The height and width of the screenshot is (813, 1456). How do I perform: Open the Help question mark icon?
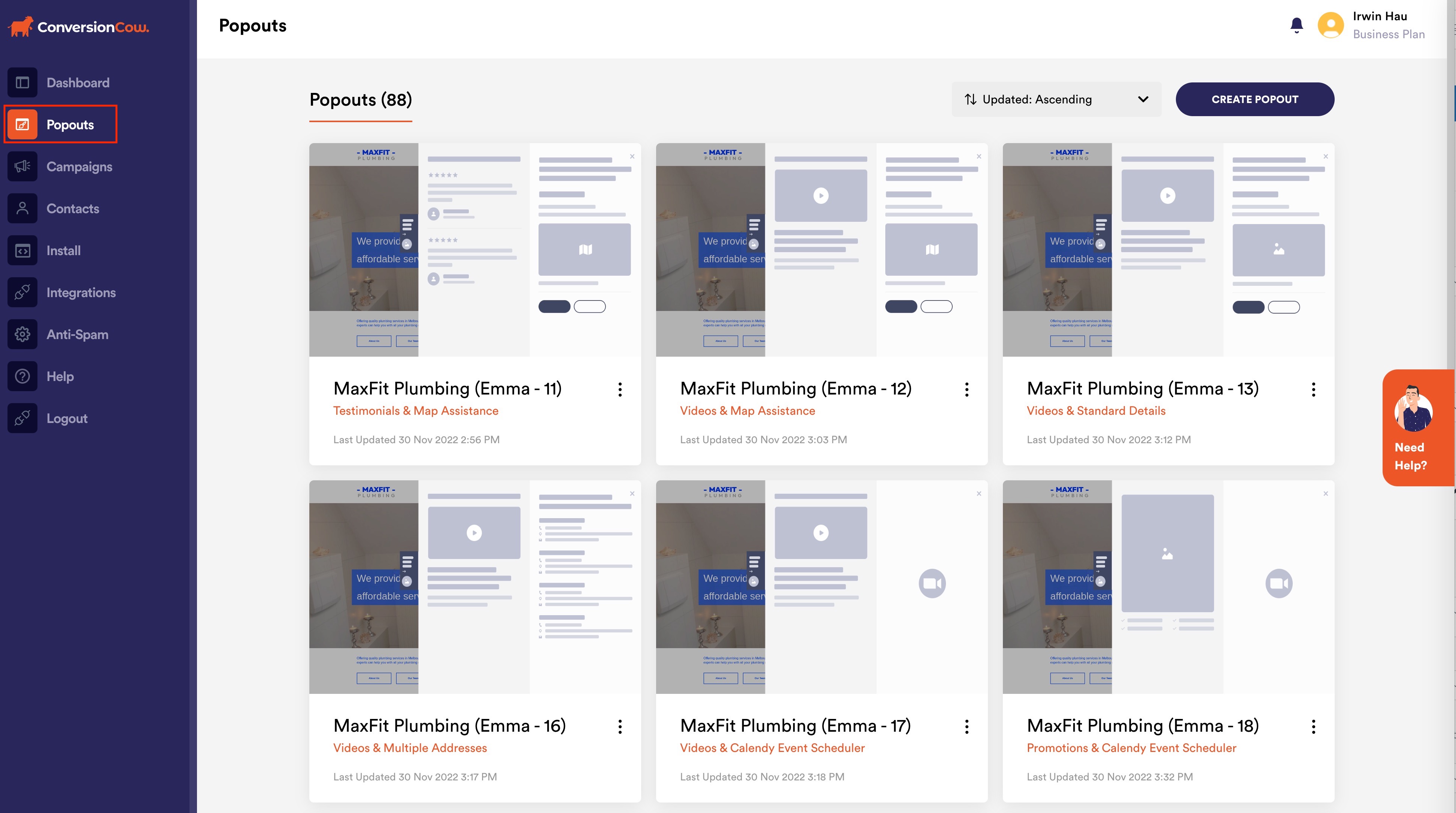click(x=22, y=376)
